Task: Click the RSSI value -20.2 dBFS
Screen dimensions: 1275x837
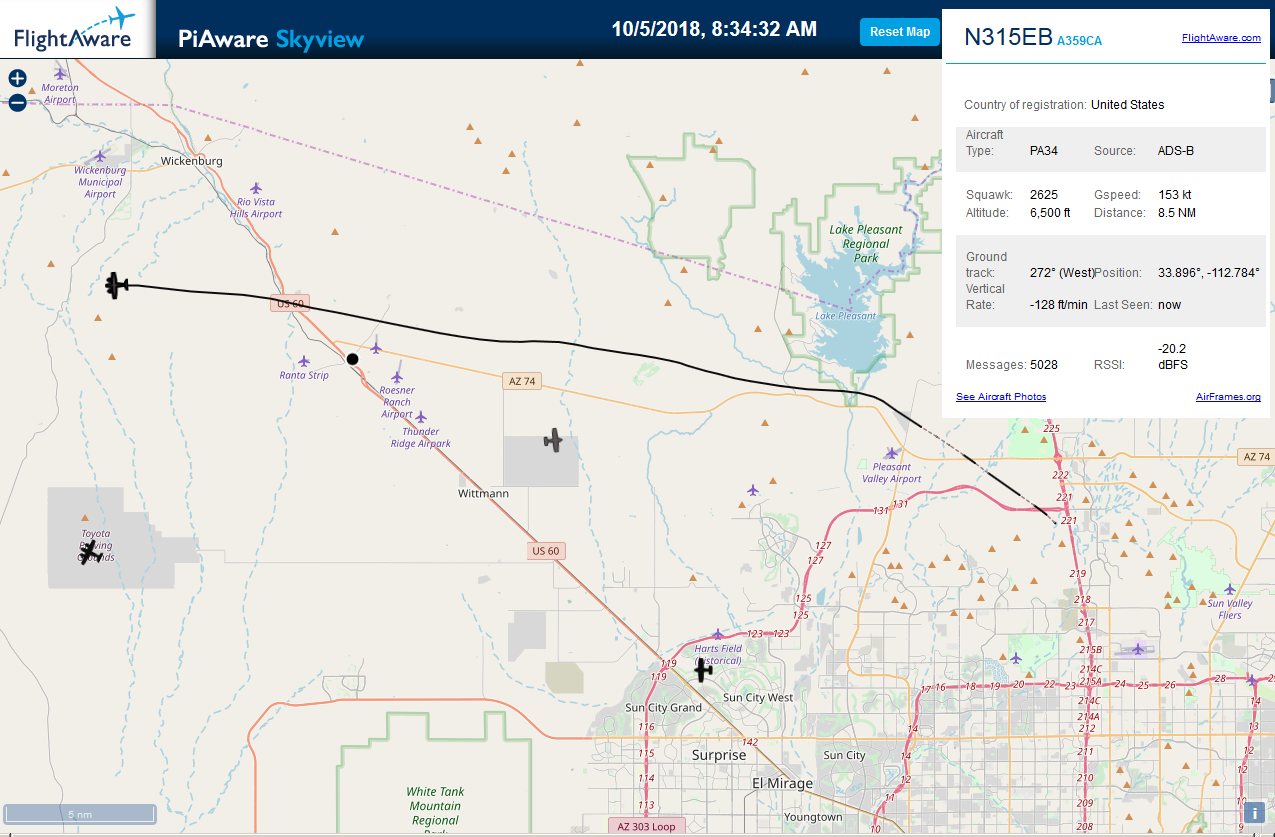Action: 1173,356
